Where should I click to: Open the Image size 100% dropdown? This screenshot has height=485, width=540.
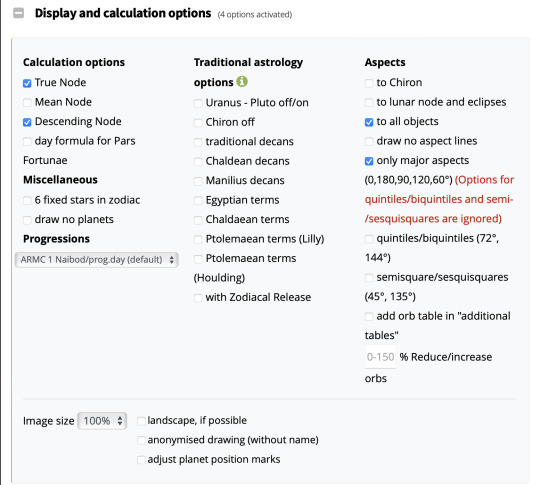[x=102, y=421]
